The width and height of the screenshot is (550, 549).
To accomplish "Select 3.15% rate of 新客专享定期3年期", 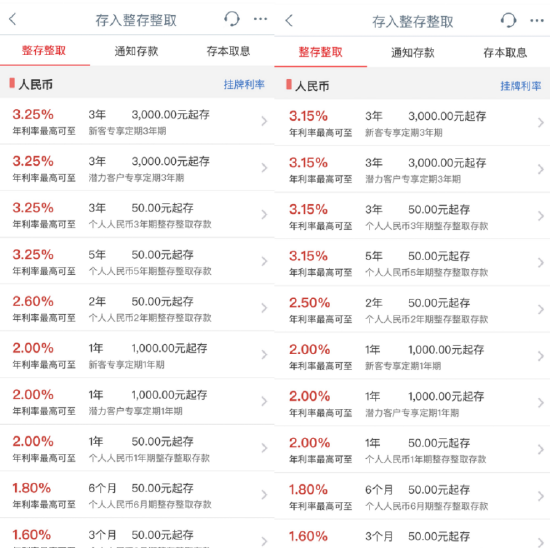I will click(x=308, y=116).
